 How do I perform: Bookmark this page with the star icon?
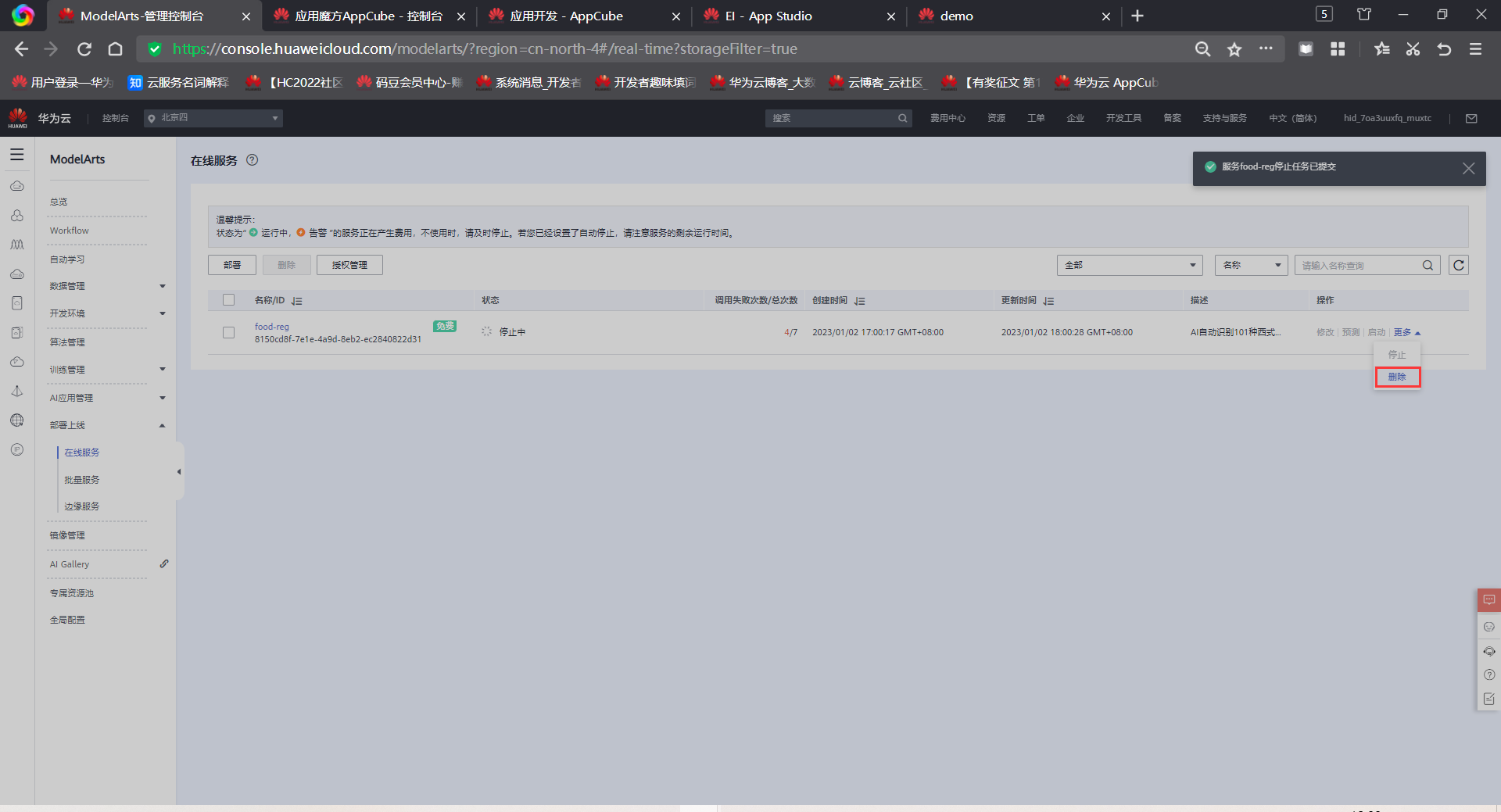[1234, 49]
